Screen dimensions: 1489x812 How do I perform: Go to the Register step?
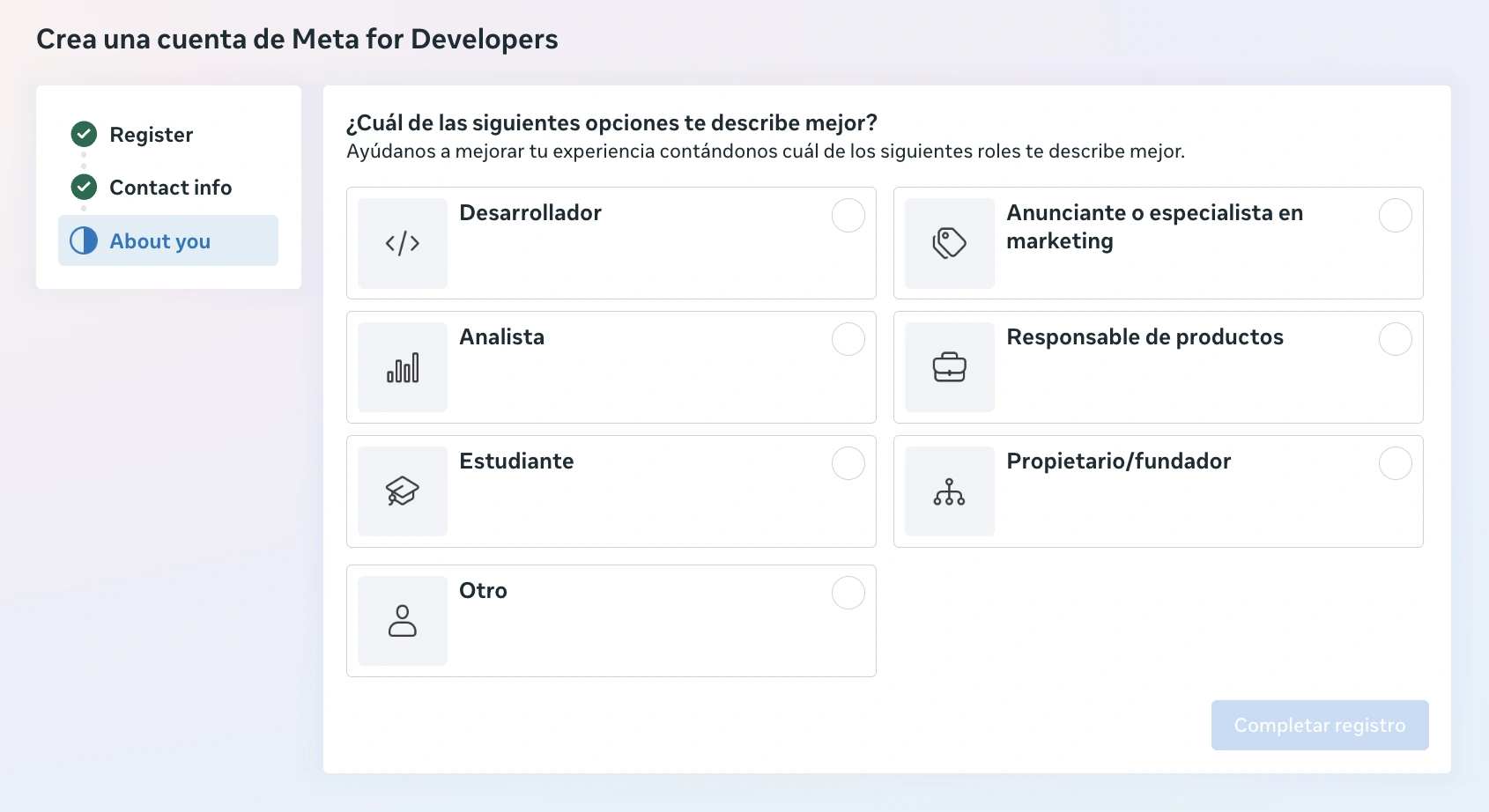click(x=151, y=135)
